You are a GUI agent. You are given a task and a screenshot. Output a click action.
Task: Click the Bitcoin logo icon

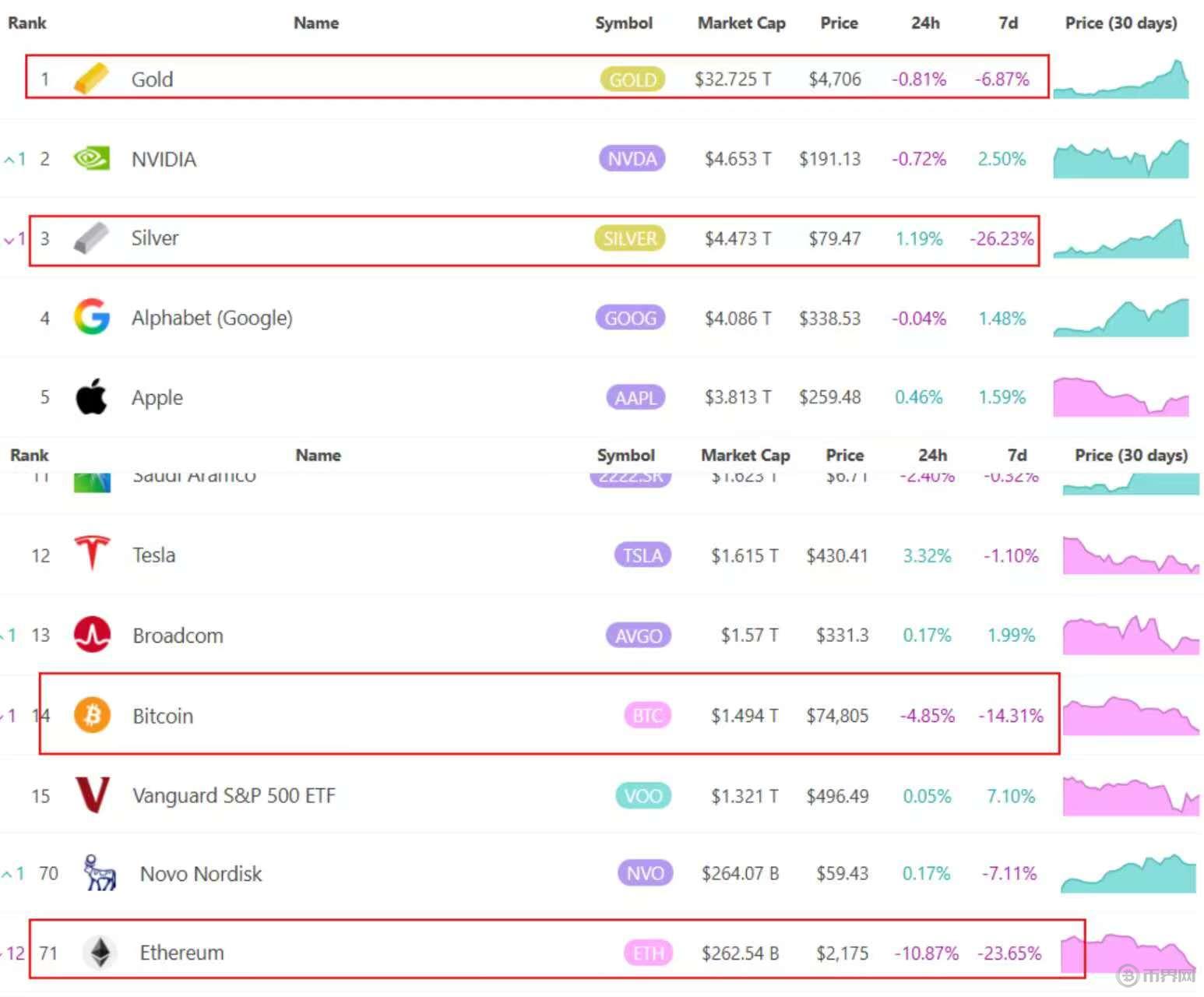tap(92, 715)
